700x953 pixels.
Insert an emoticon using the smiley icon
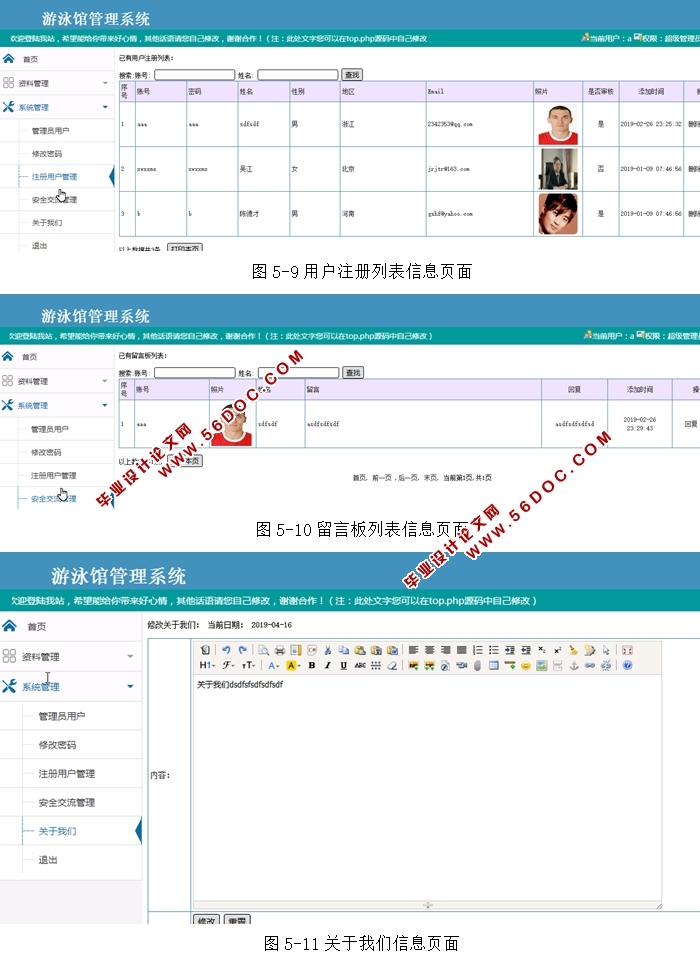point(526,665)
